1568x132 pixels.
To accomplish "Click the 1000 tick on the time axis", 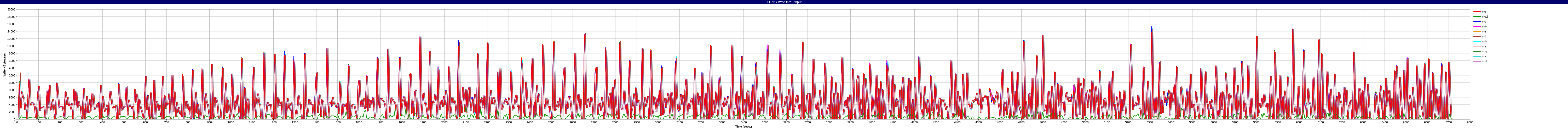I will (x=231, y=122).
